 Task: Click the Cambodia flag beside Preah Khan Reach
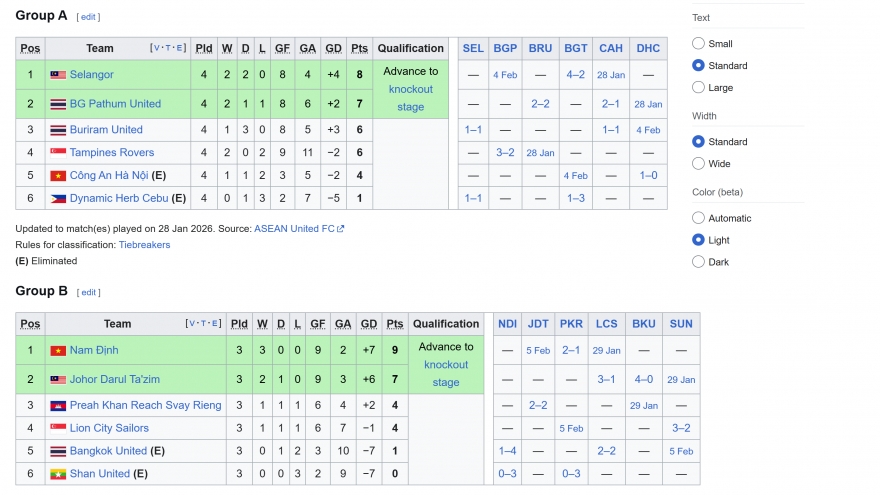click(x=58, y=405)
